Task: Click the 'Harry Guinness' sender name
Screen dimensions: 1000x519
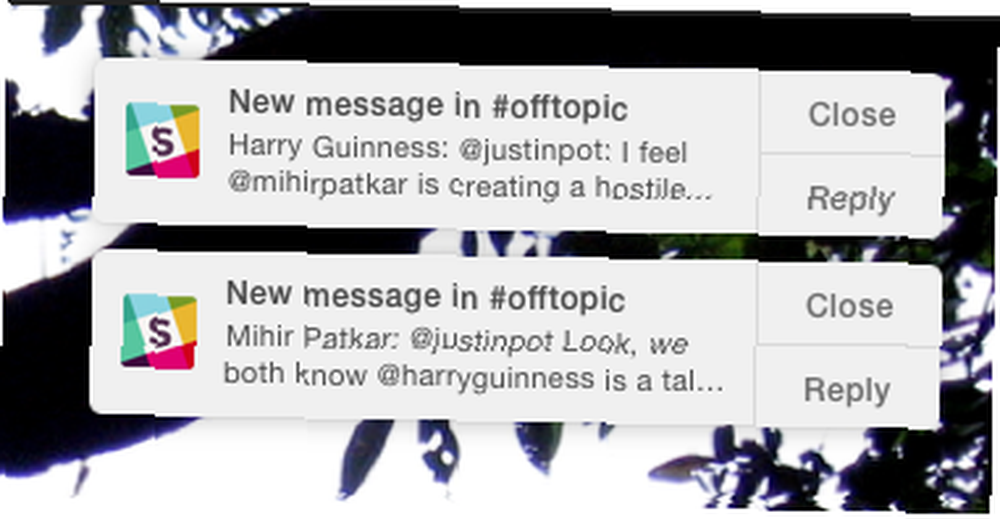Action: click(337, 148)
